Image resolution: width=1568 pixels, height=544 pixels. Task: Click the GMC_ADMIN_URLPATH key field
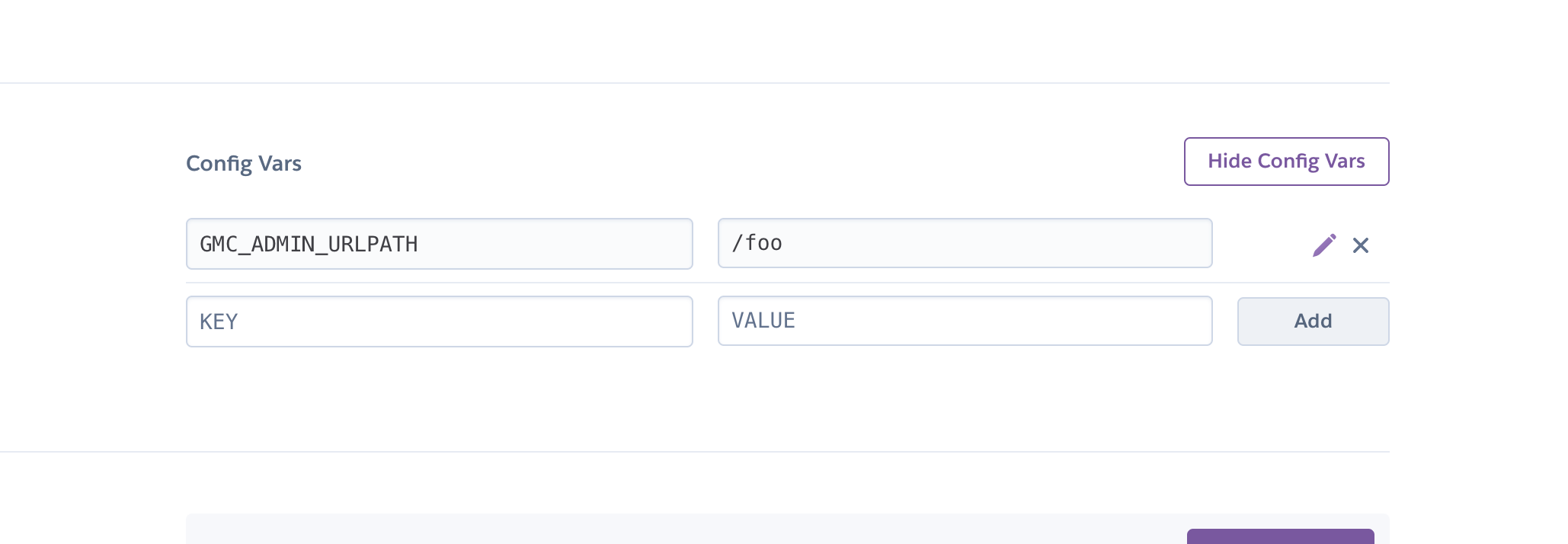coord(439,244)
